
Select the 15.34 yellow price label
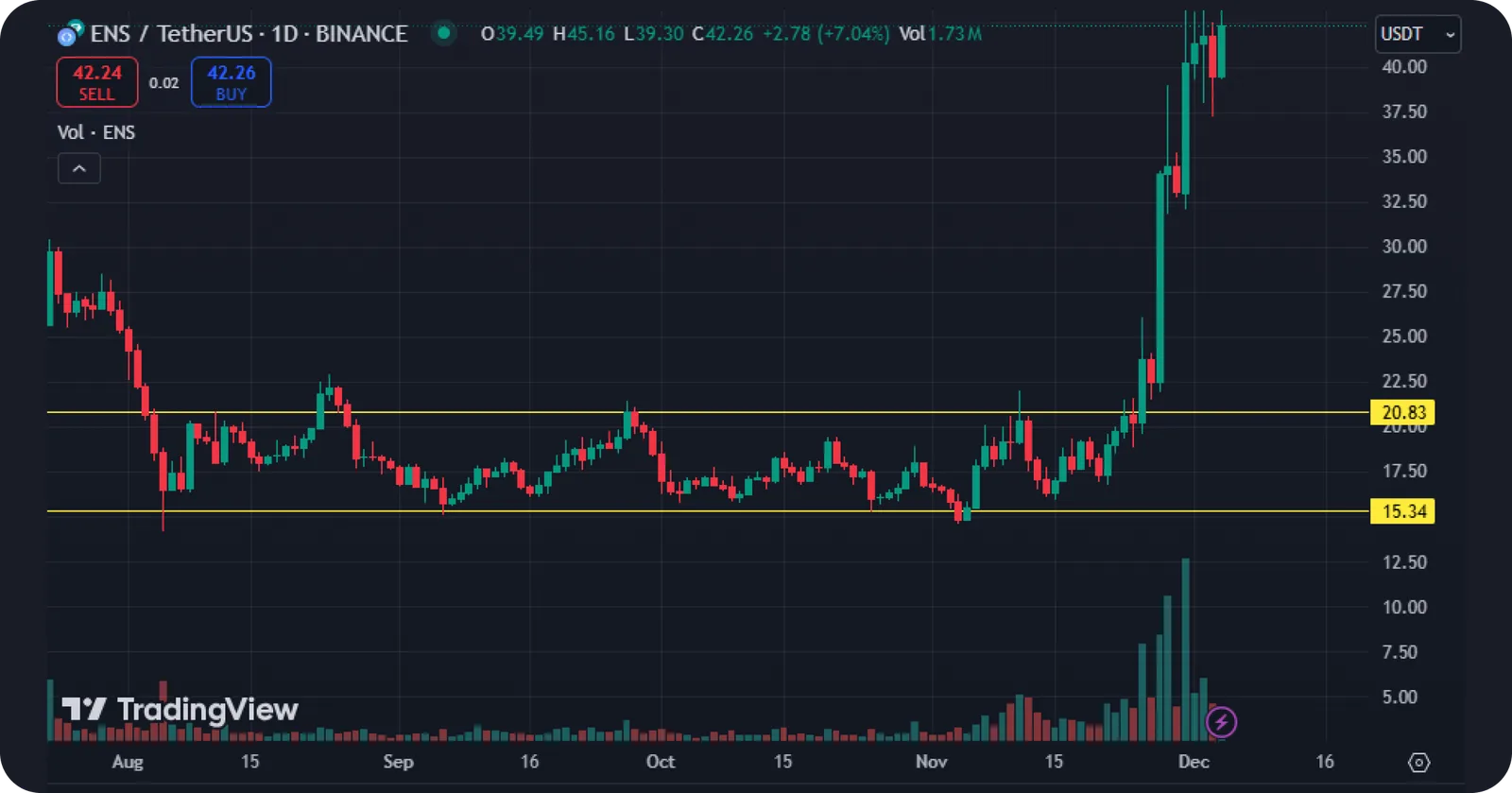tap(1403, 511)
